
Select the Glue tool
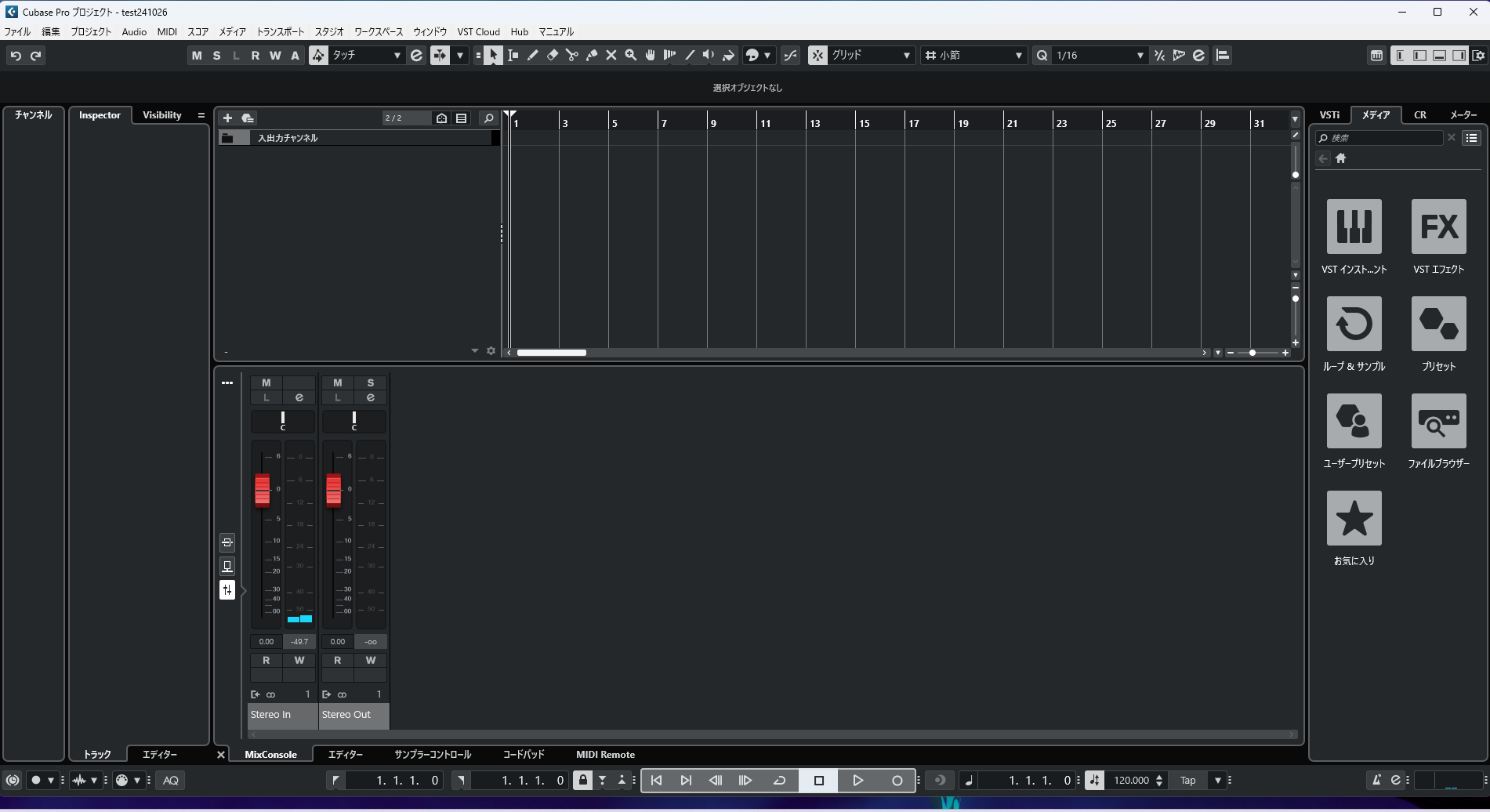point(593,55)
